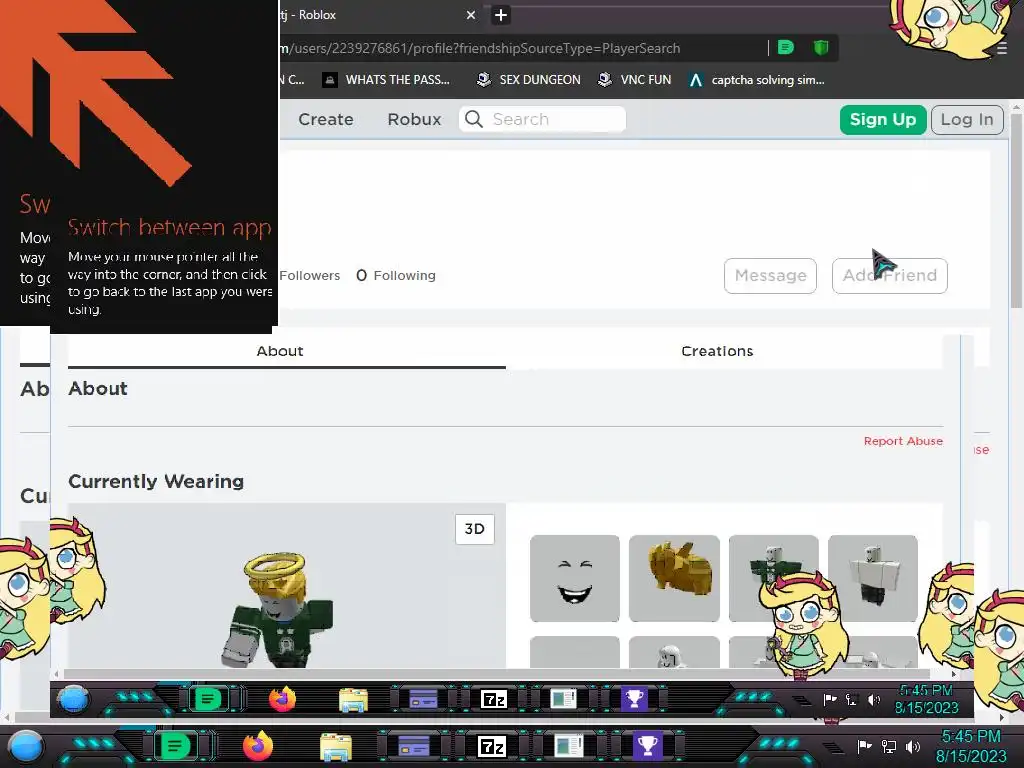
Task: Open the captcha solving sim... bookmark
Action: click(x=757, y=80)
